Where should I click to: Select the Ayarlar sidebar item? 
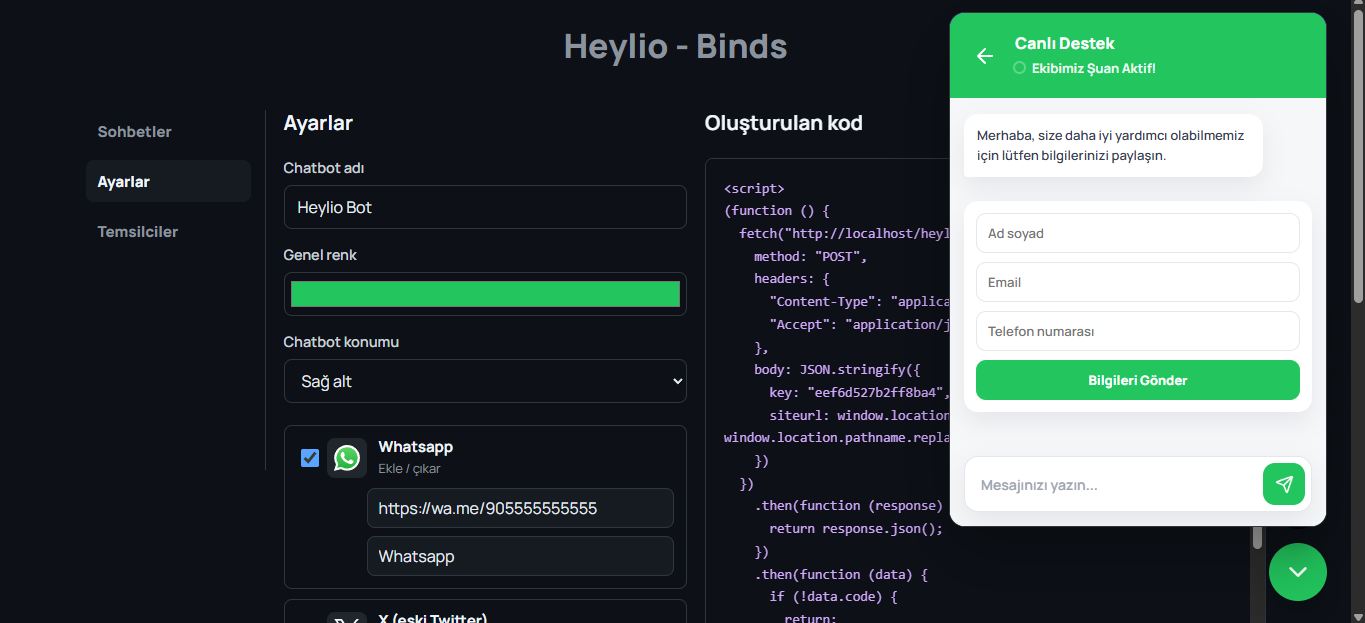(168, 181)
